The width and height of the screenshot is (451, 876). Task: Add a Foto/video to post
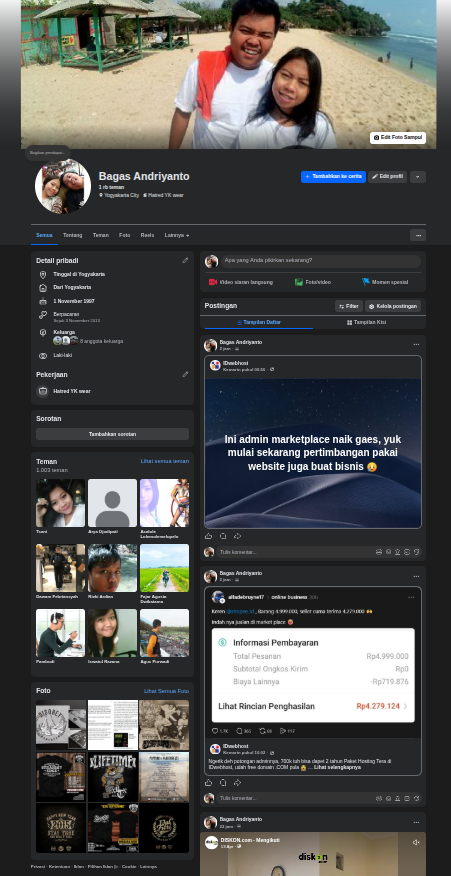click(x=313, y=282)
